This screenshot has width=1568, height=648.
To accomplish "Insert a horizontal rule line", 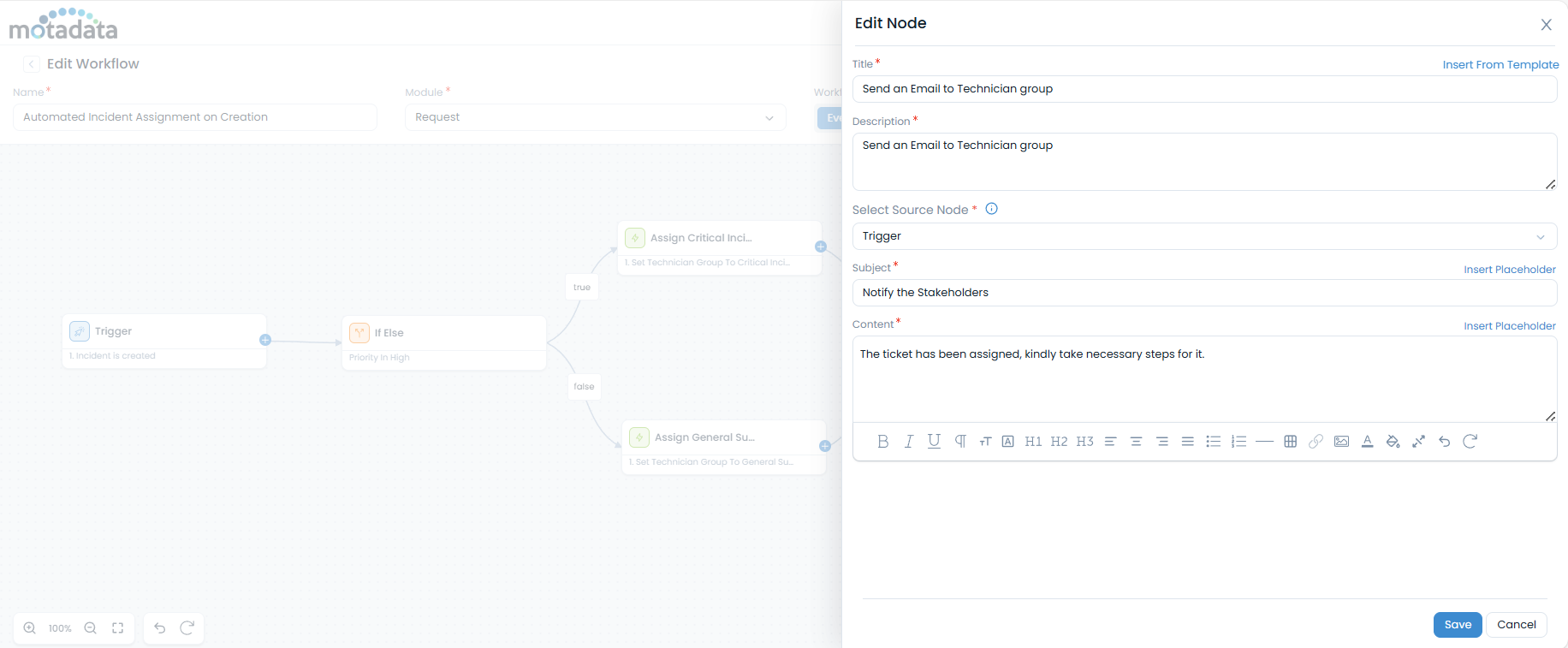I will tap(1264, 442).
